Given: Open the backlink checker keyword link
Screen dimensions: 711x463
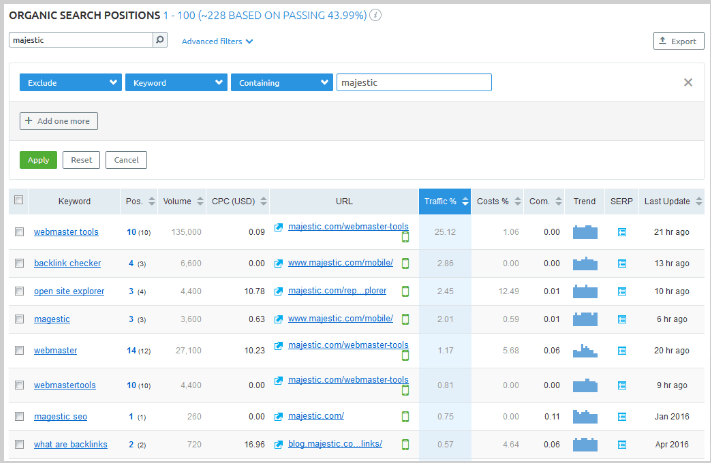Looking at the screenshot, I should 68,263.
